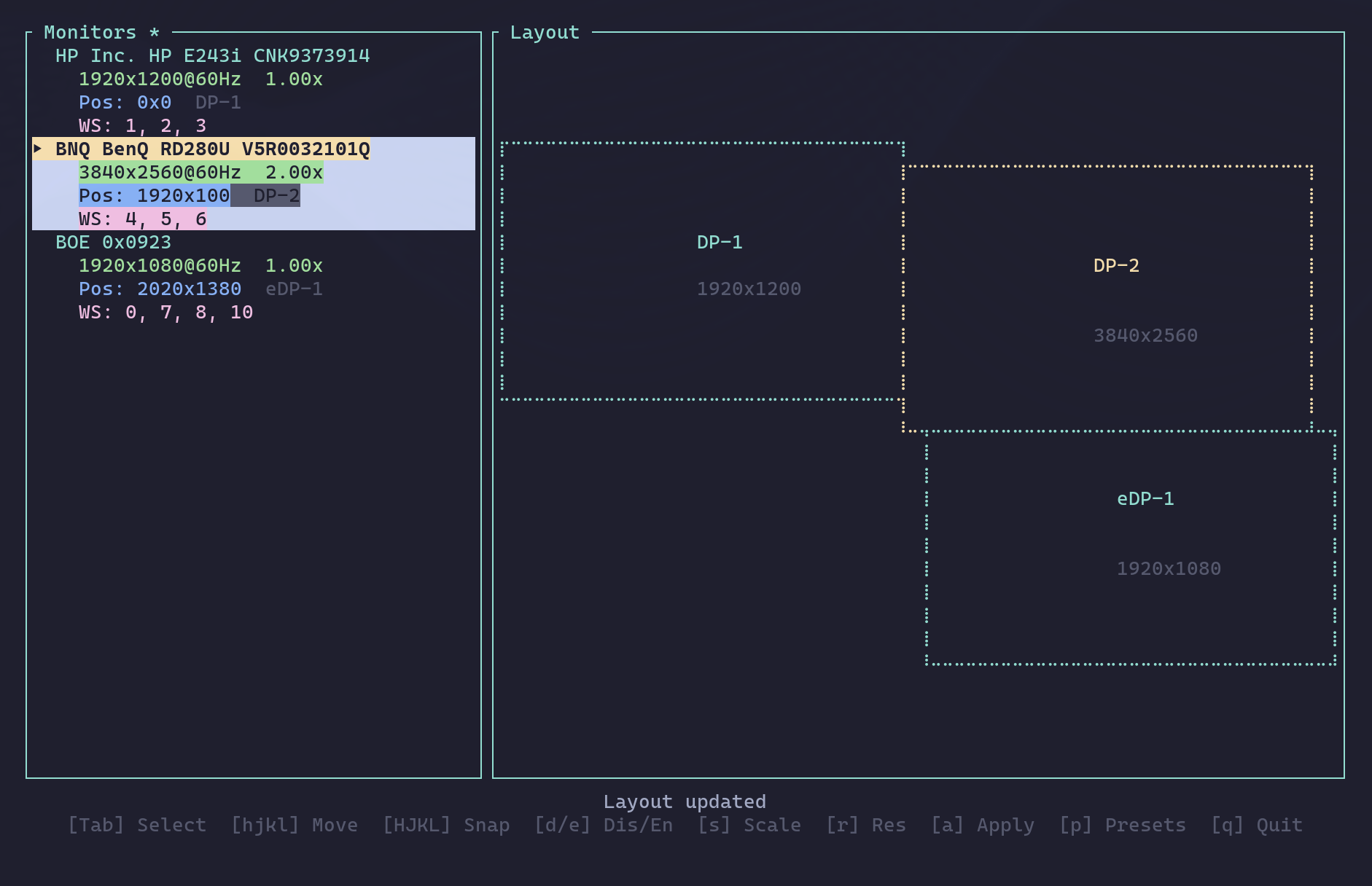Change resolution using [r] Res
The image size is (1372, 886).
868,825
